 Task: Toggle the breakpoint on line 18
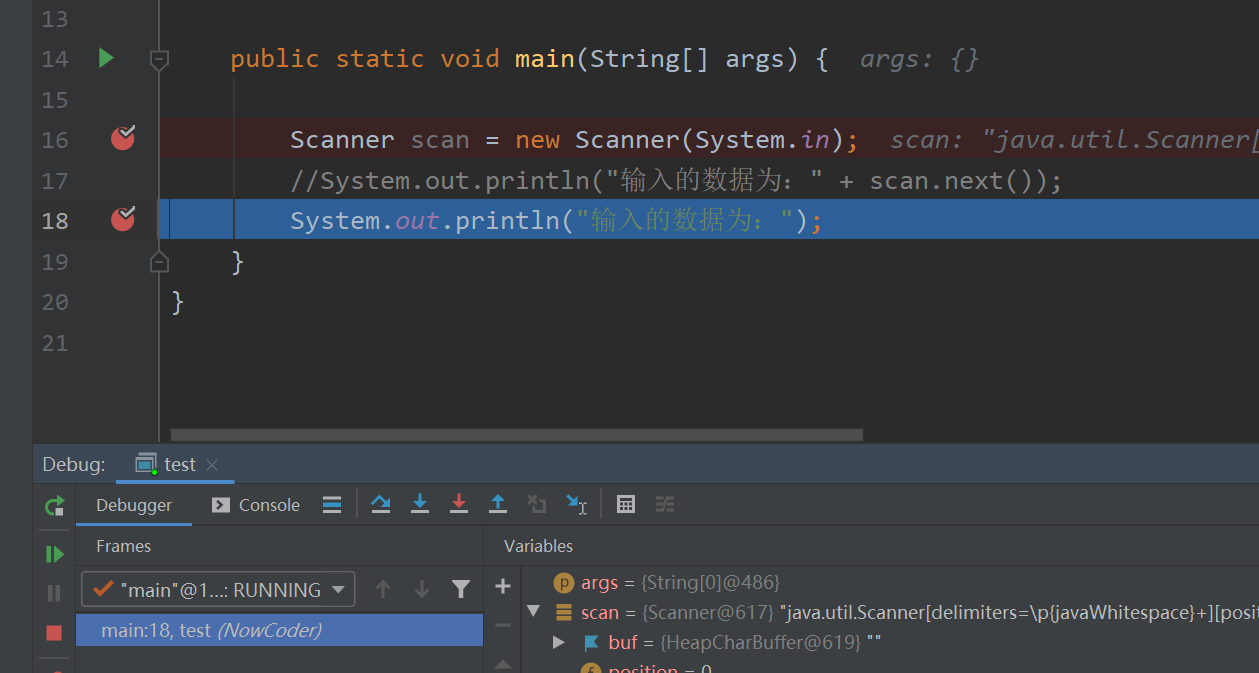click(123, 219)
